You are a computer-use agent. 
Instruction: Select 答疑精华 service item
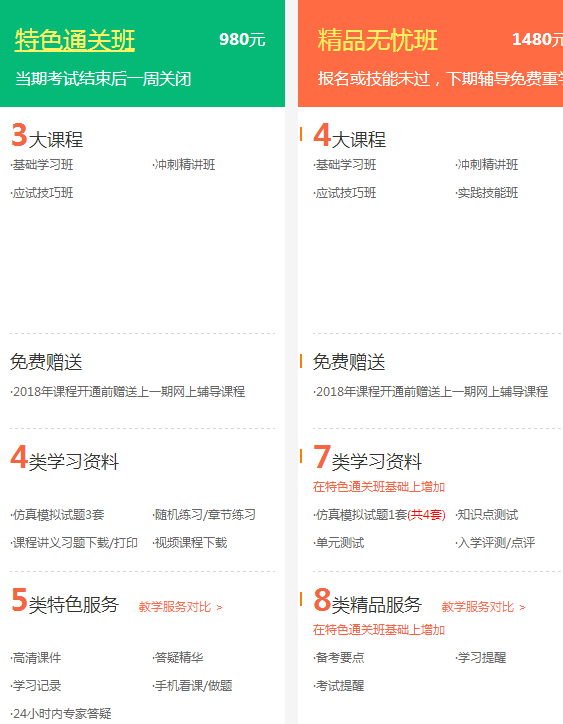point(178,658)
